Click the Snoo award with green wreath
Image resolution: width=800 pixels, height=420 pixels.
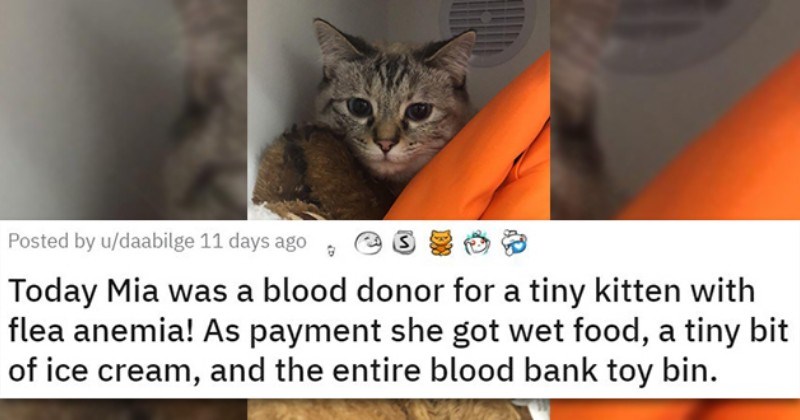[477, 243]
